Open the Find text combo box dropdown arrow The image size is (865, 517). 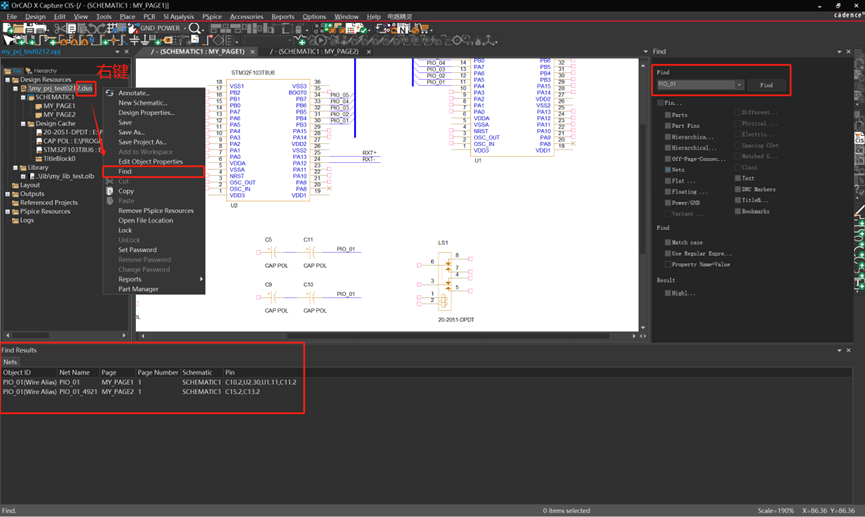pyautogui.click(x=739, y=84)
